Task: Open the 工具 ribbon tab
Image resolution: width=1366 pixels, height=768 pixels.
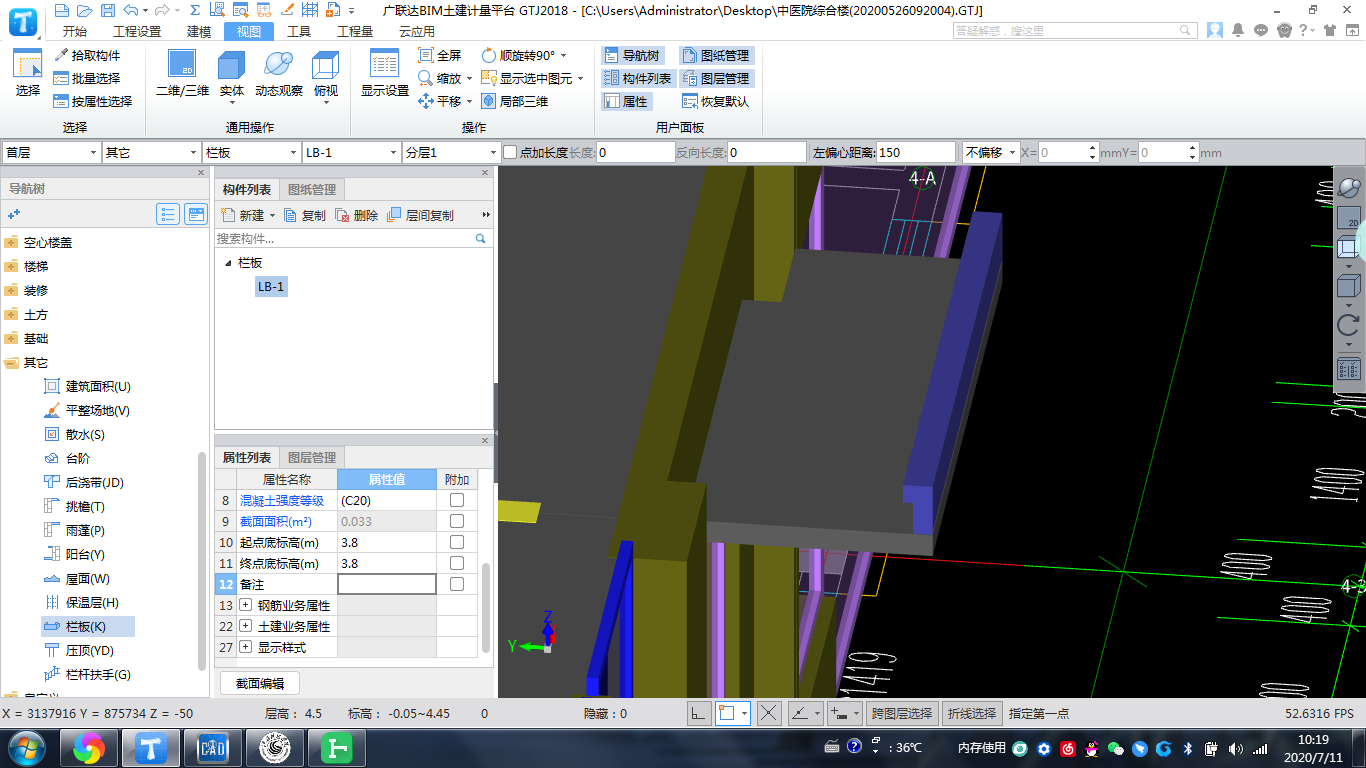Action: tap(299, 31)
